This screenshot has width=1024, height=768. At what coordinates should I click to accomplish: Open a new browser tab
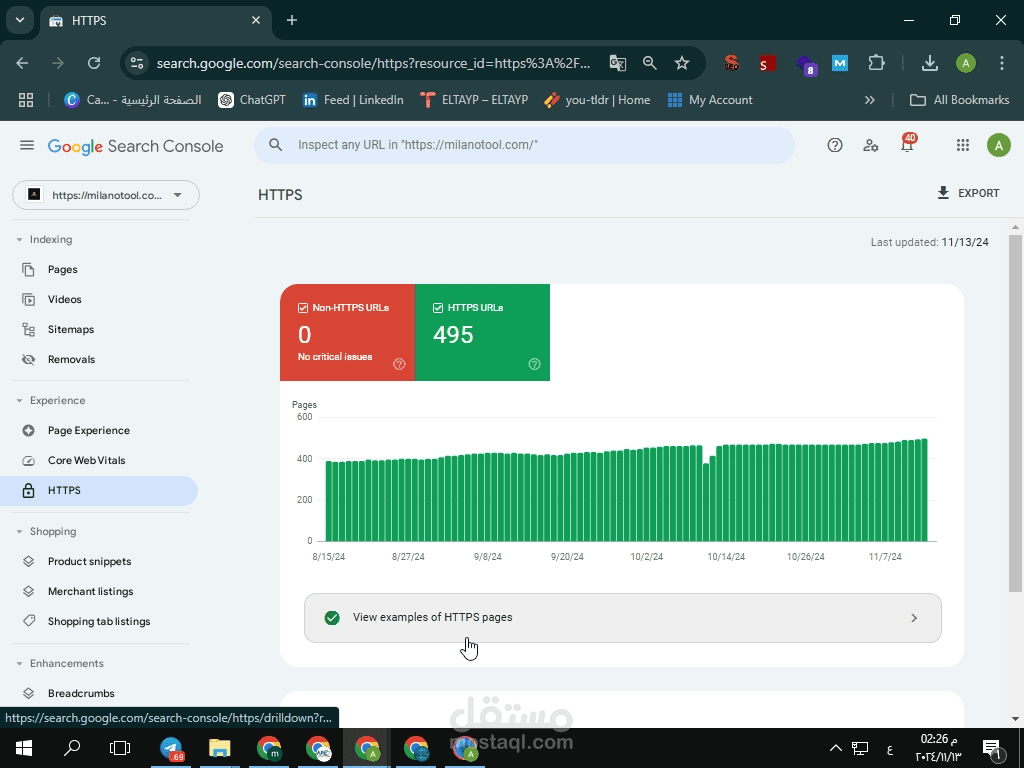tap(292, 20)
